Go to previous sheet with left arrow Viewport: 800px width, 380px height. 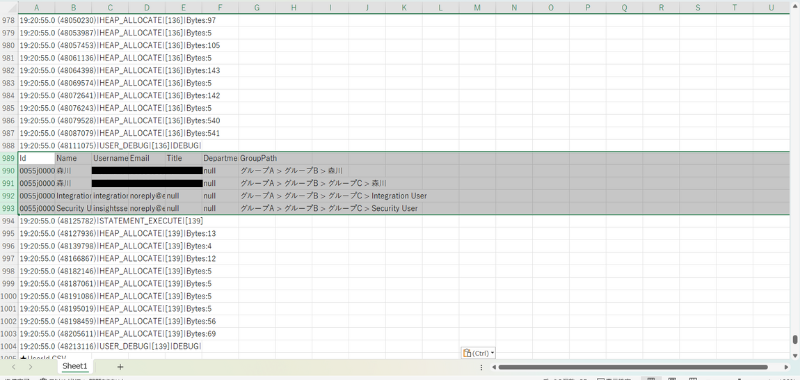(x=14, y=367)
